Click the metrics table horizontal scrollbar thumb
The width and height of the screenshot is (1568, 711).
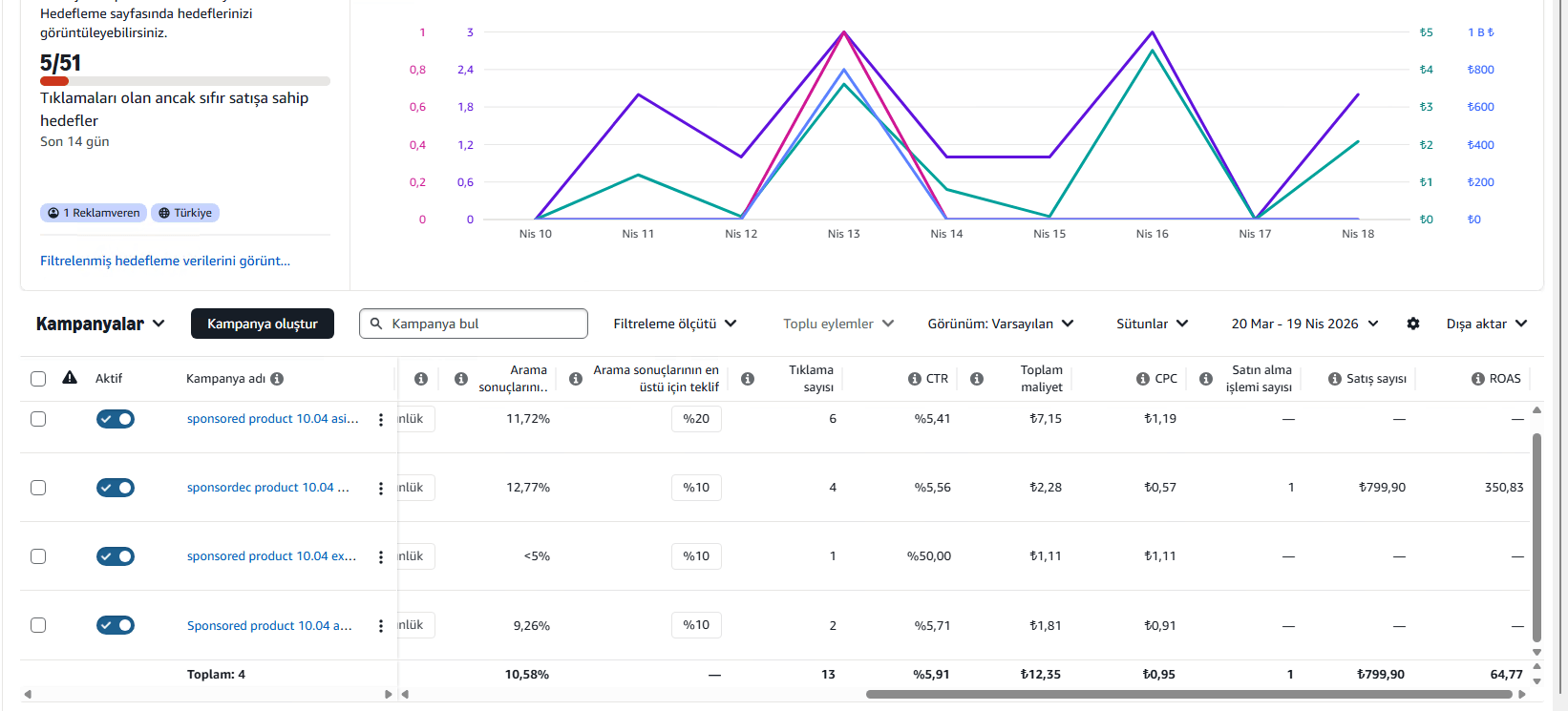(x=1189, y=694)
